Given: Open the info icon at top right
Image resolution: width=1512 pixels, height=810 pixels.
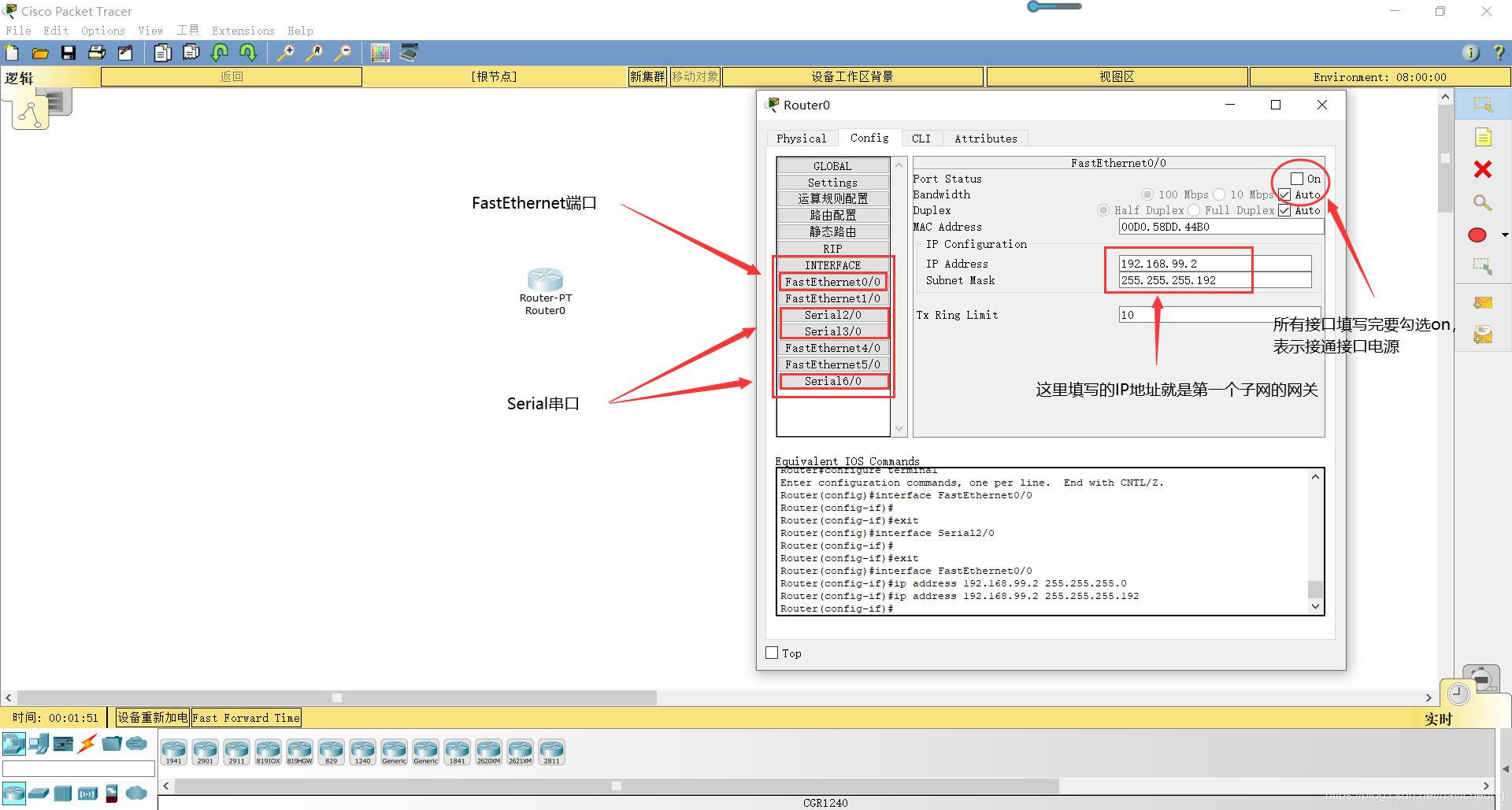Looking at the screenshot, I should coord(1469,53).
